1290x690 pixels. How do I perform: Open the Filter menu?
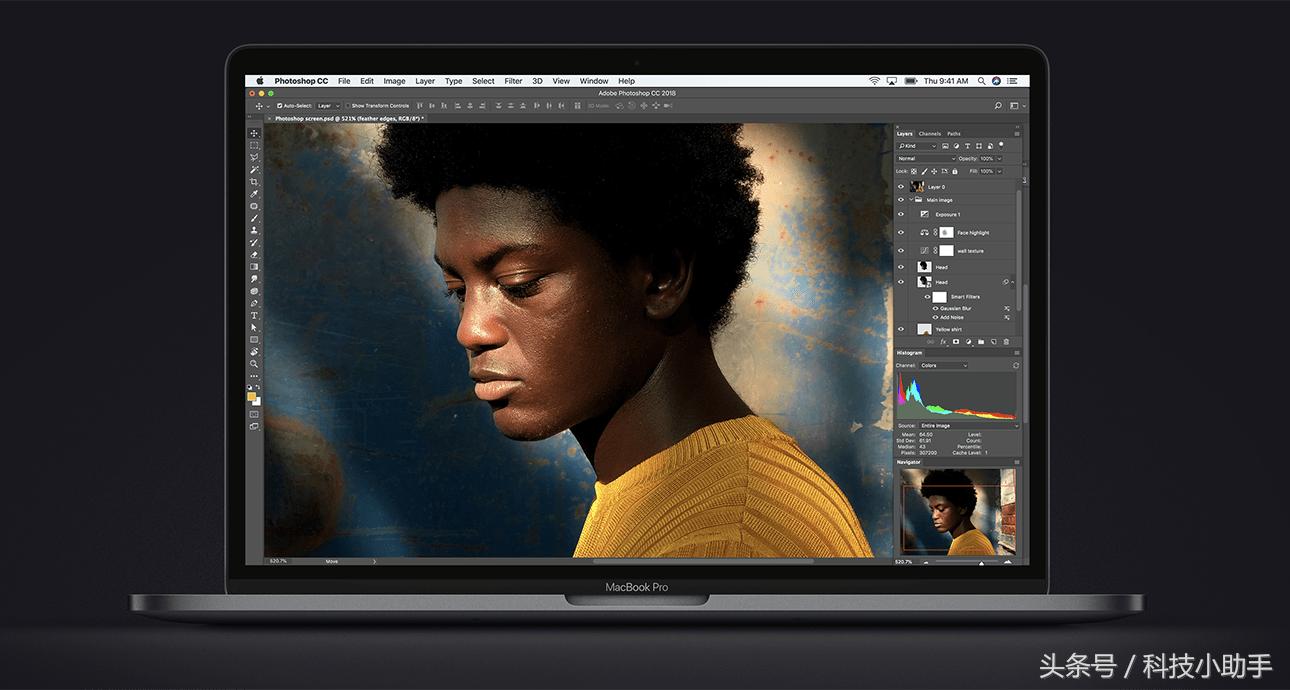click(512, 81)
